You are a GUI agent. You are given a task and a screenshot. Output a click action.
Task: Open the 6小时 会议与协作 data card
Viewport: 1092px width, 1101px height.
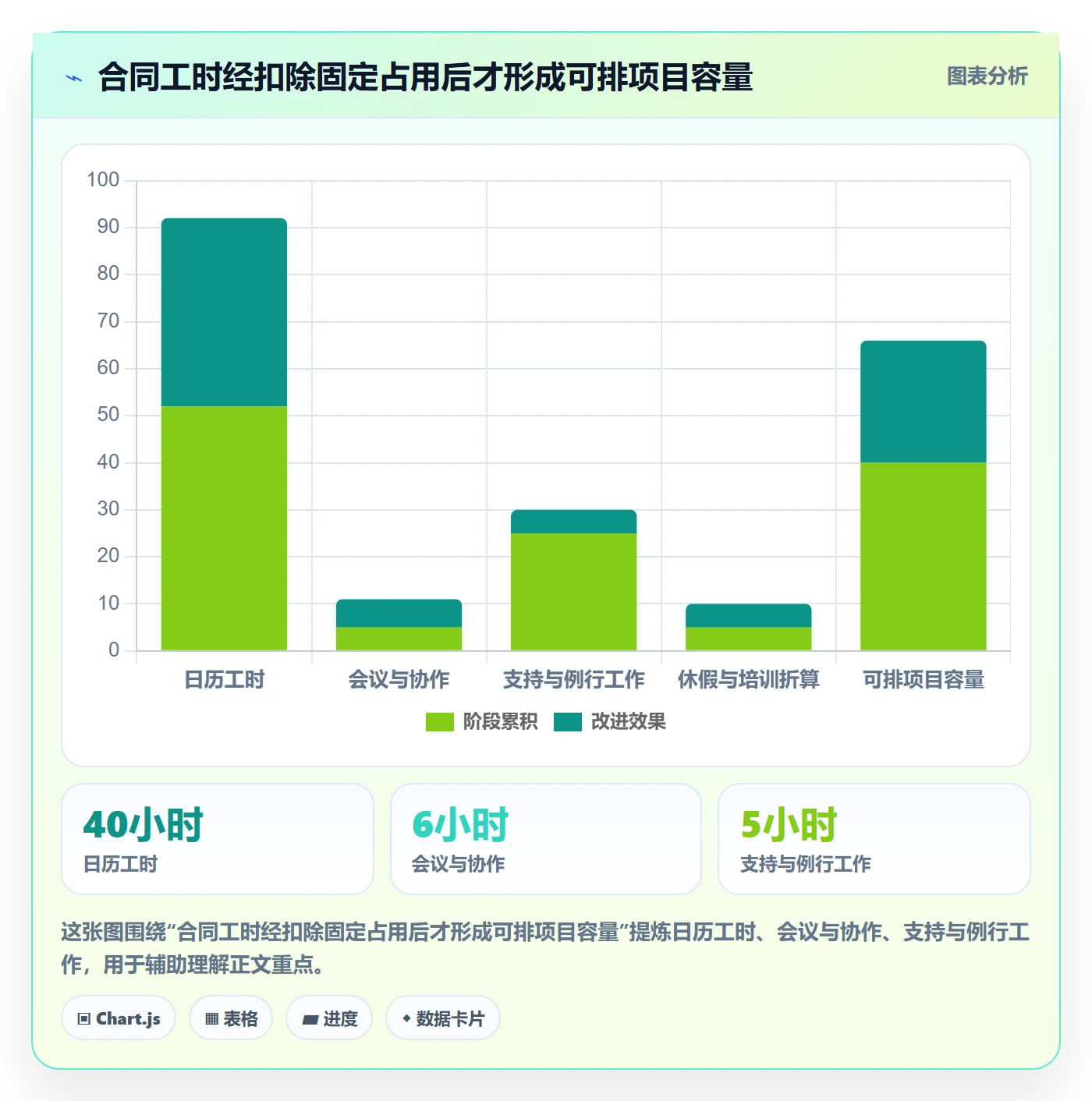tap(546, 839)
